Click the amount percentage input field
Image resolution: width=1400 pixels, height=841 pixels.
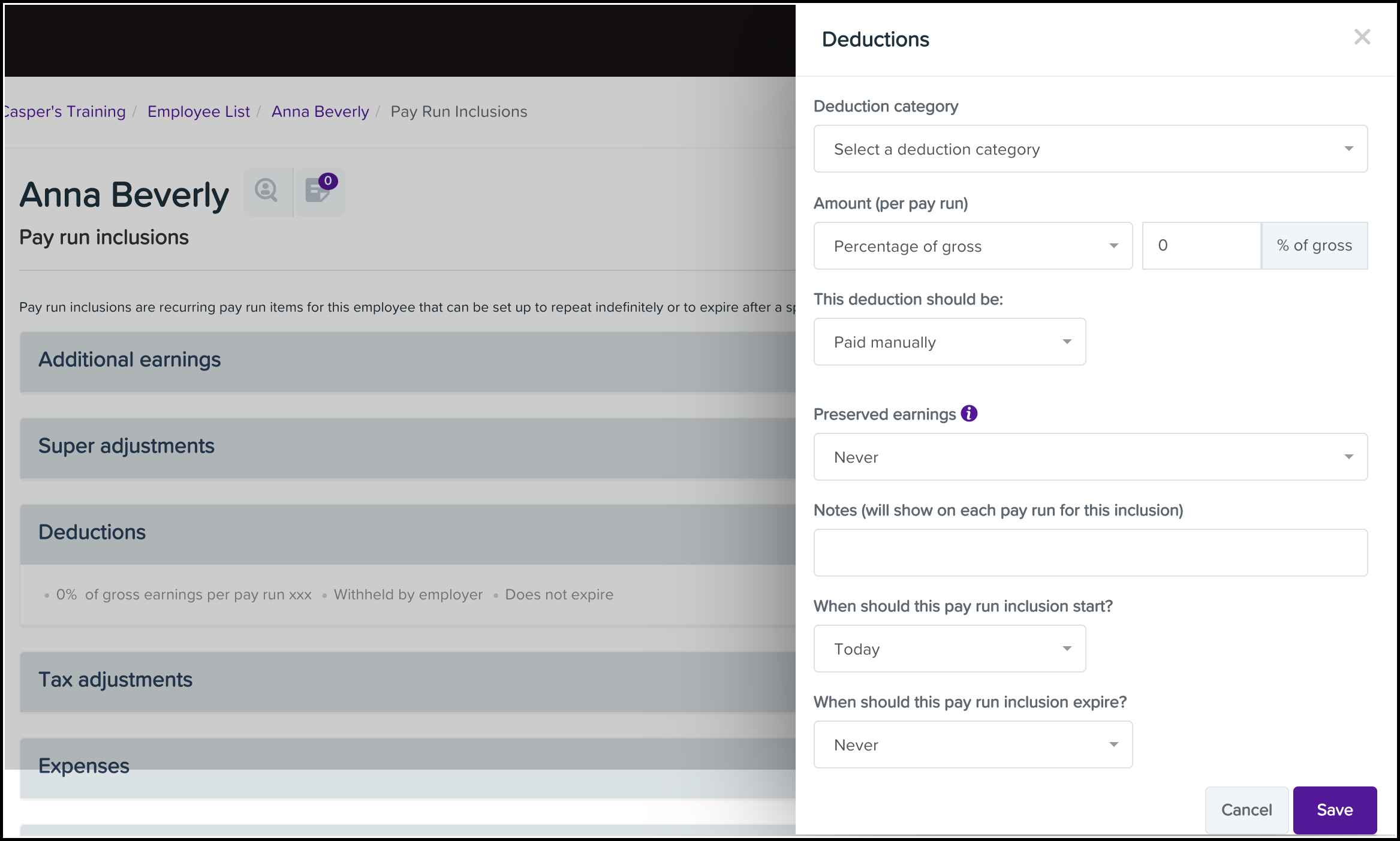[x=1201, y=246]
